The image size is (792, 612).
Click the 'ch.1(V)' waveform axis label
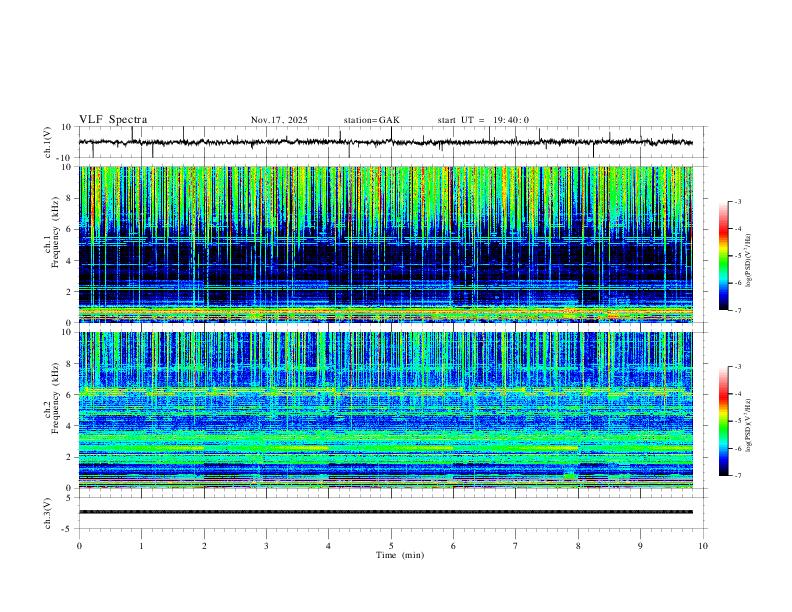coord(48,142)
